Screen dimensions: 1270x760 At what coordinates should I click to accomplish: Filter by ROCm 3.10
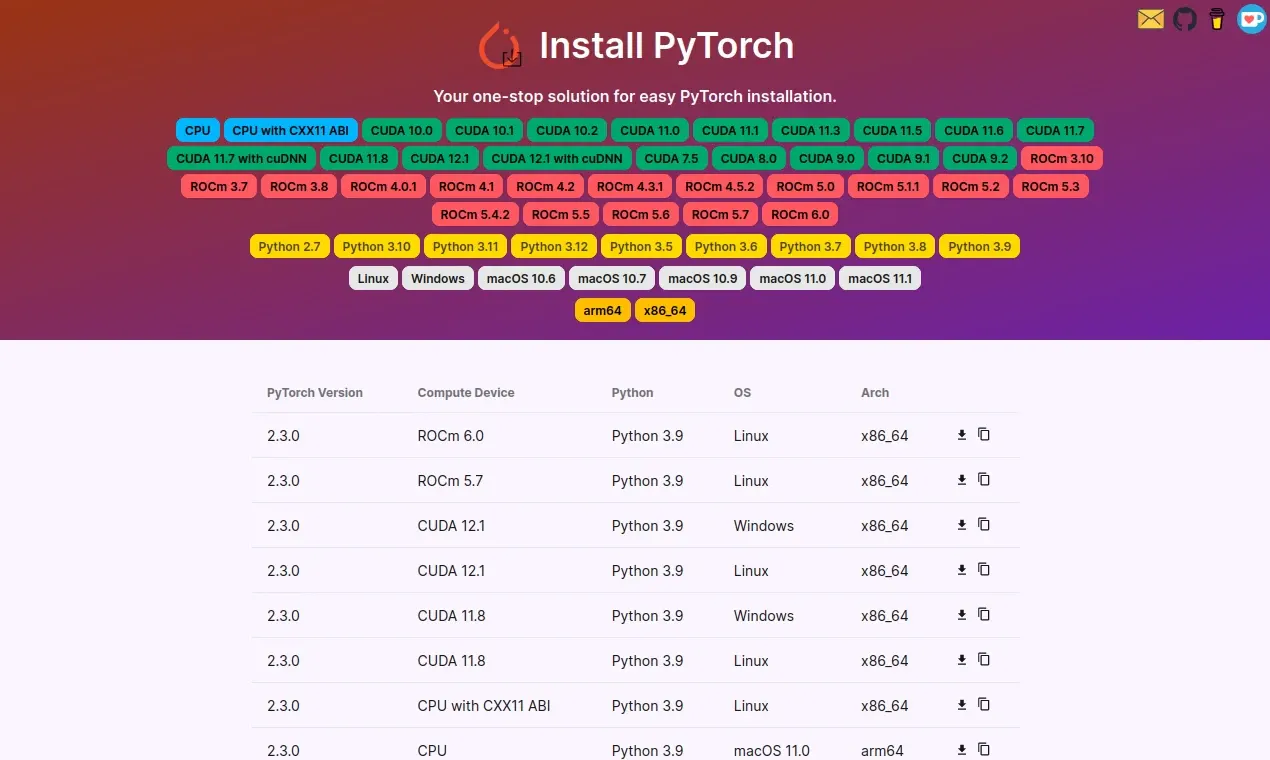1062,158
